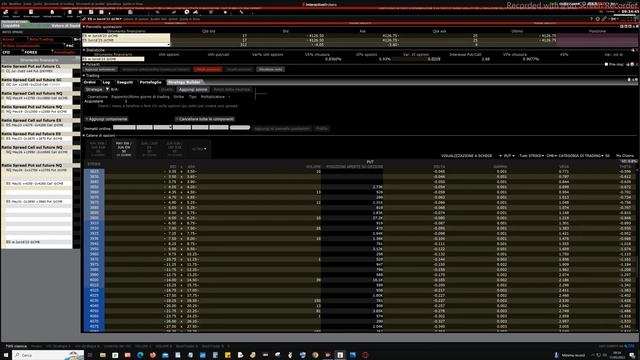Open the red Opera icon on taskbar
The width and height of the screenshot is (640, 360).
(365, 355)
